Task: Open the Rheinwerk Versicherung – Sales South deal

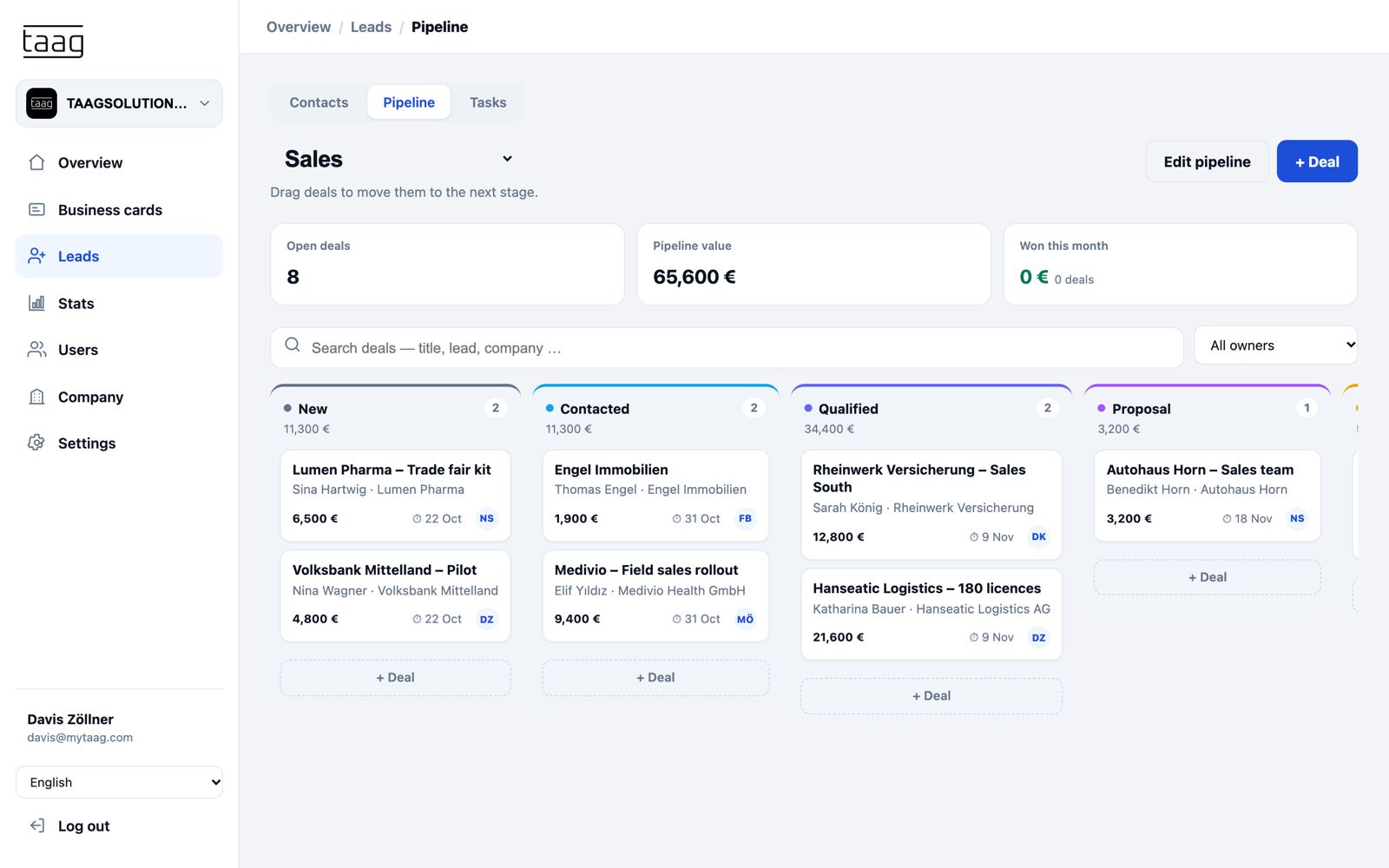Action: pos(931,504)
